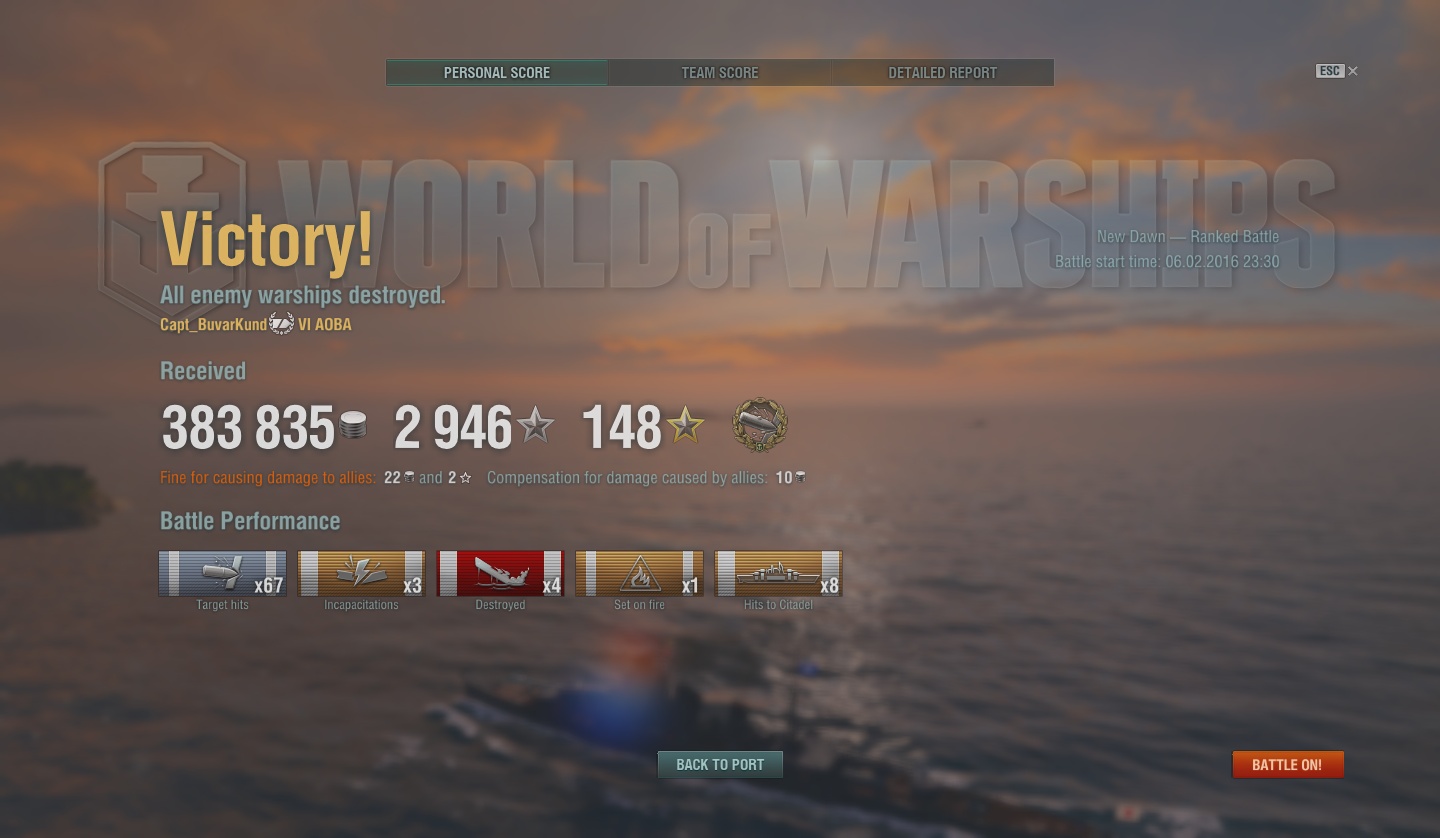Click the ESC key label
Viewport: 1440px width, 838px height.
click(x=1330, y=71)
